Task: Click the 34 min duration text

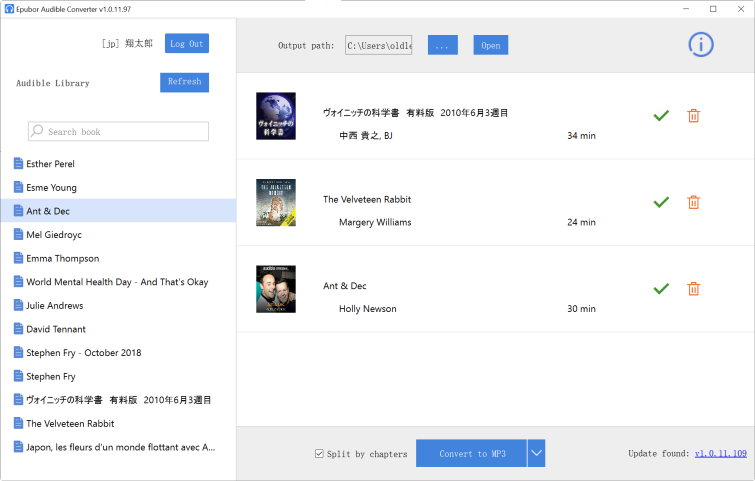Action: [x=581, y=136]
